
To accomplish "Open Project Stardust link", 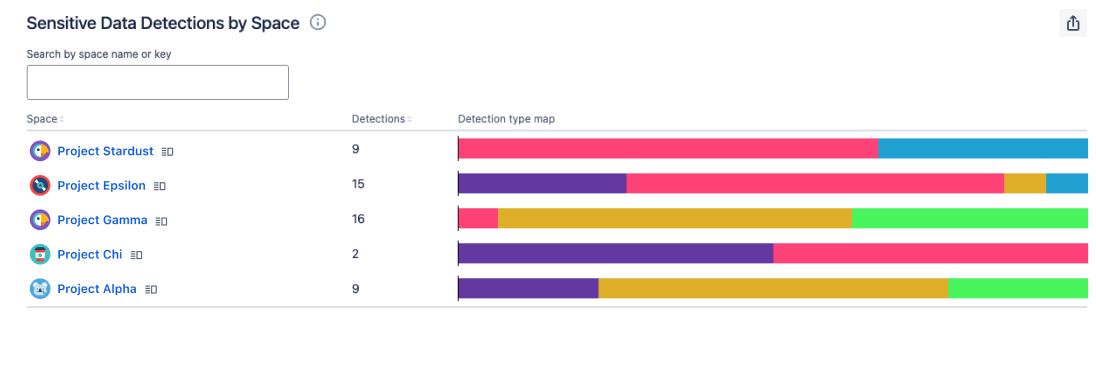I will pyautogui.click(x=106, y=151).
